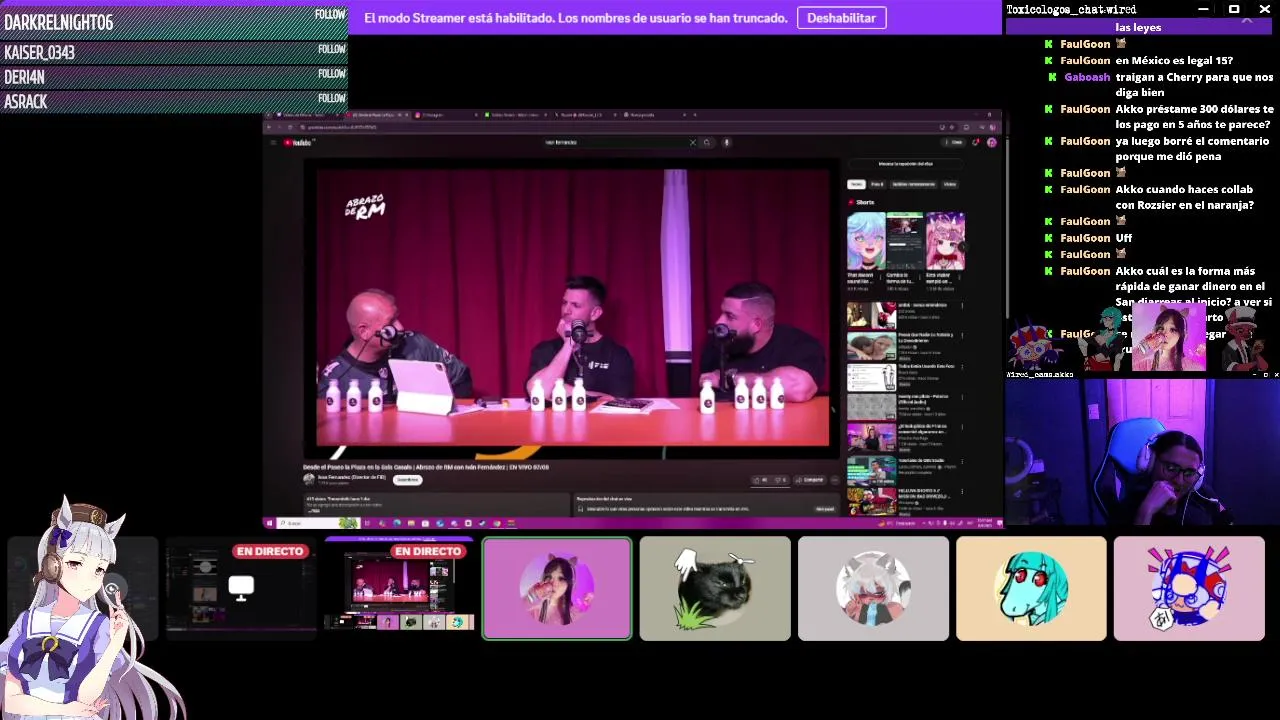
Task: Click username Gaboash in chat
Action: pos(1087,77)
